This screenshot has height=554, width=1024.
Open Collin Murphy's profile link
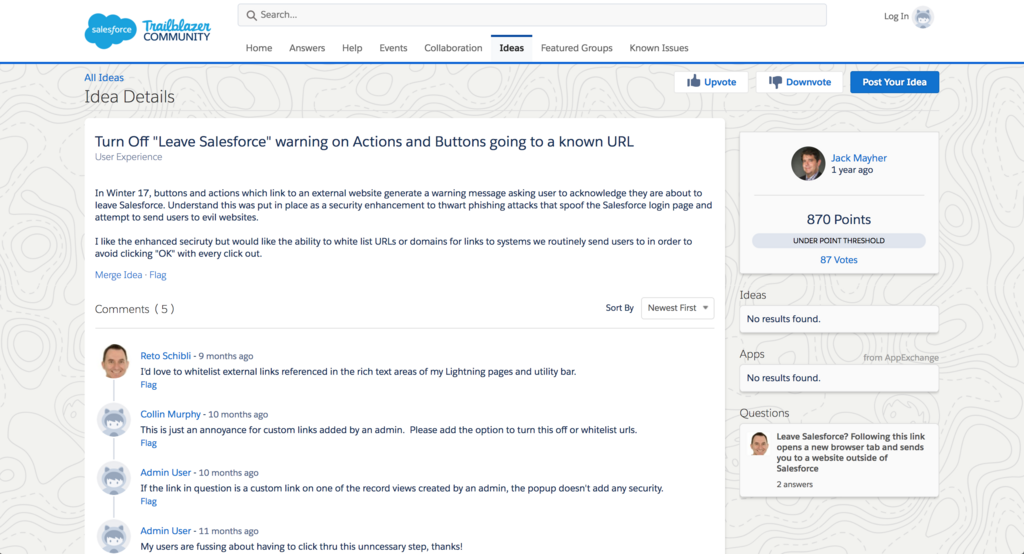(170, 414)
